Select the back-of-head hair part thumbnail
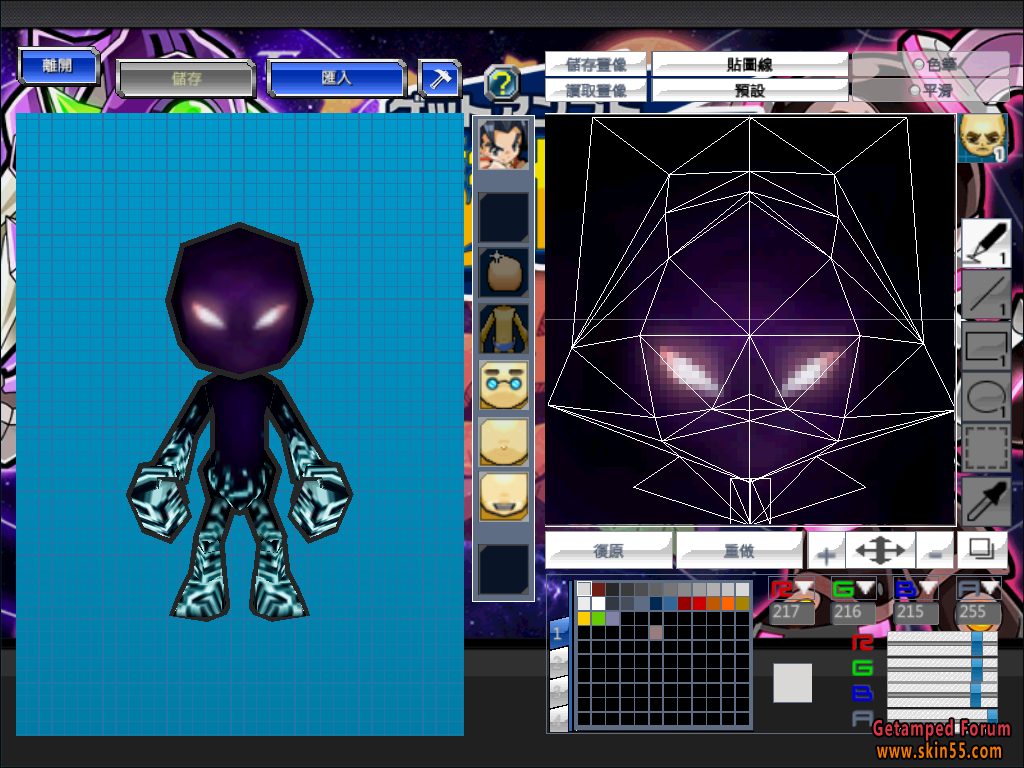Screen dimensions: 1024x768 point(504,272)
